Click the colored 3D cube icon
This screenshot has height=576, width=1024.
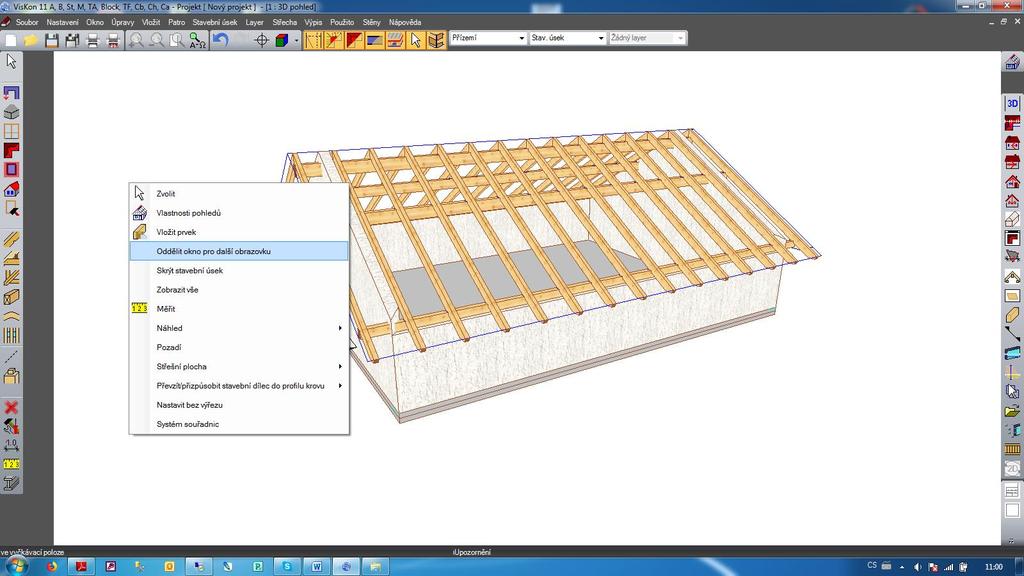tap(281, 40)
